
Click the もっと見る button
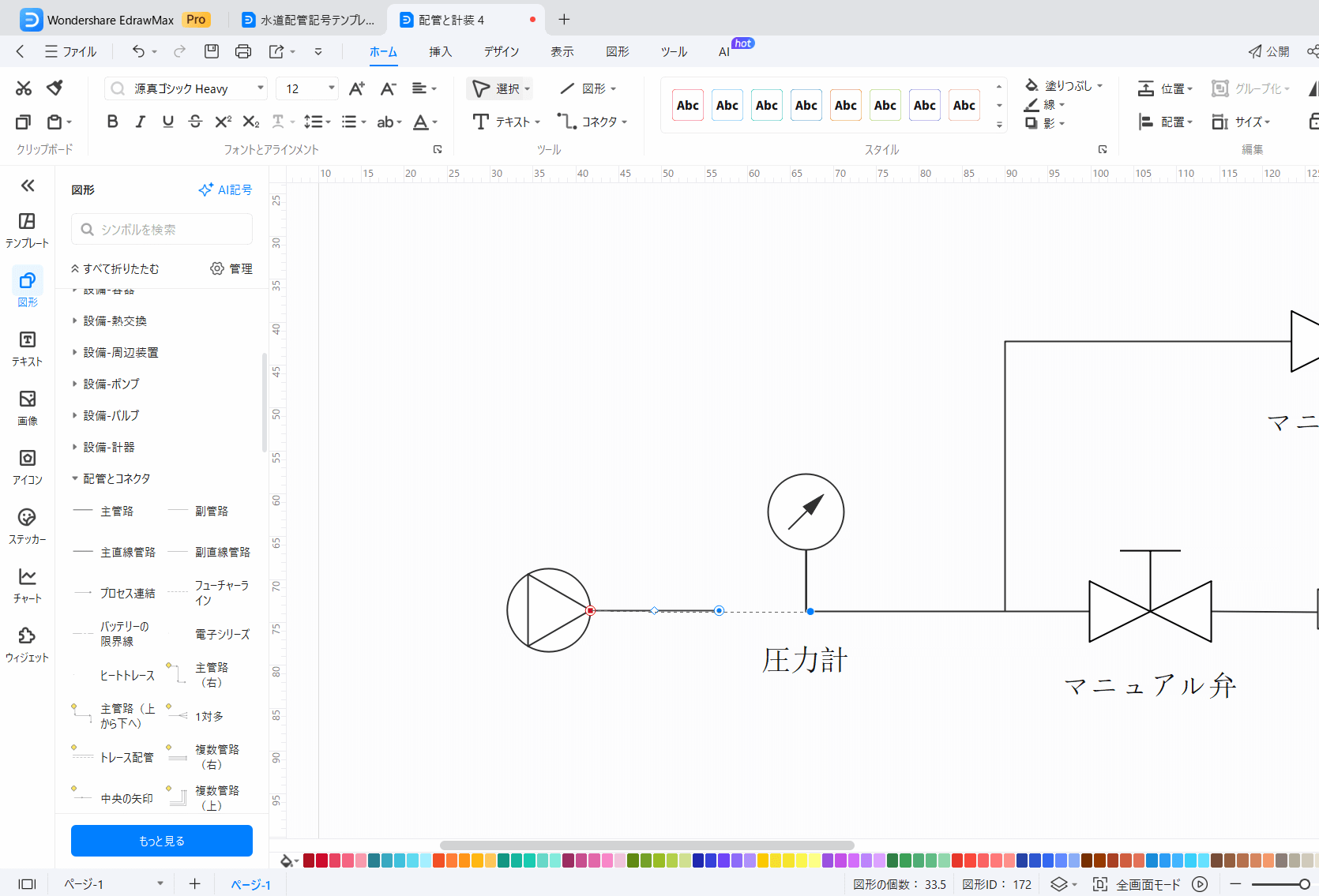[161, 840]
